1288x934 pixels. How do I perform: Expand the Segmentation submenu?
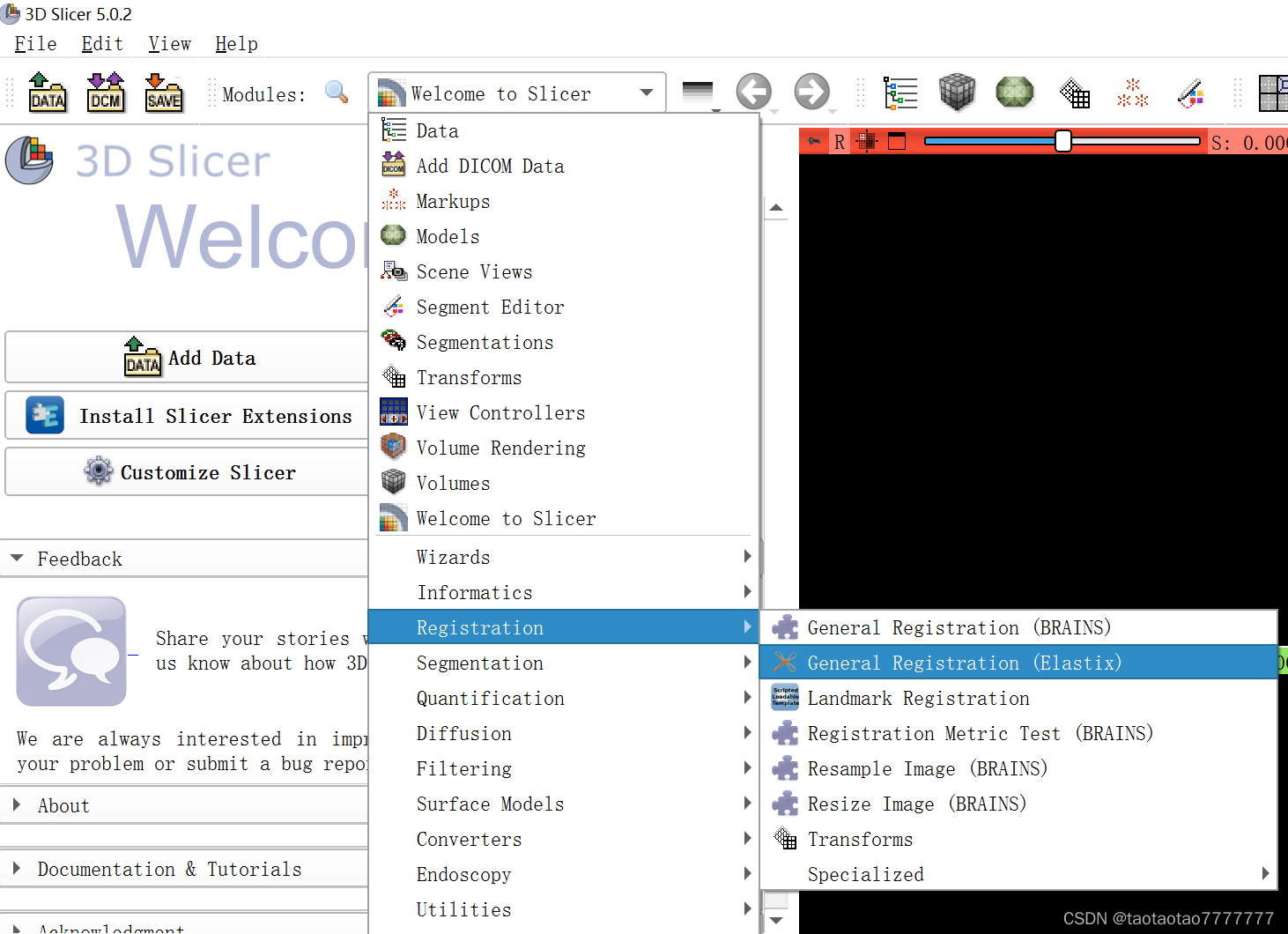tap(564, 663)
